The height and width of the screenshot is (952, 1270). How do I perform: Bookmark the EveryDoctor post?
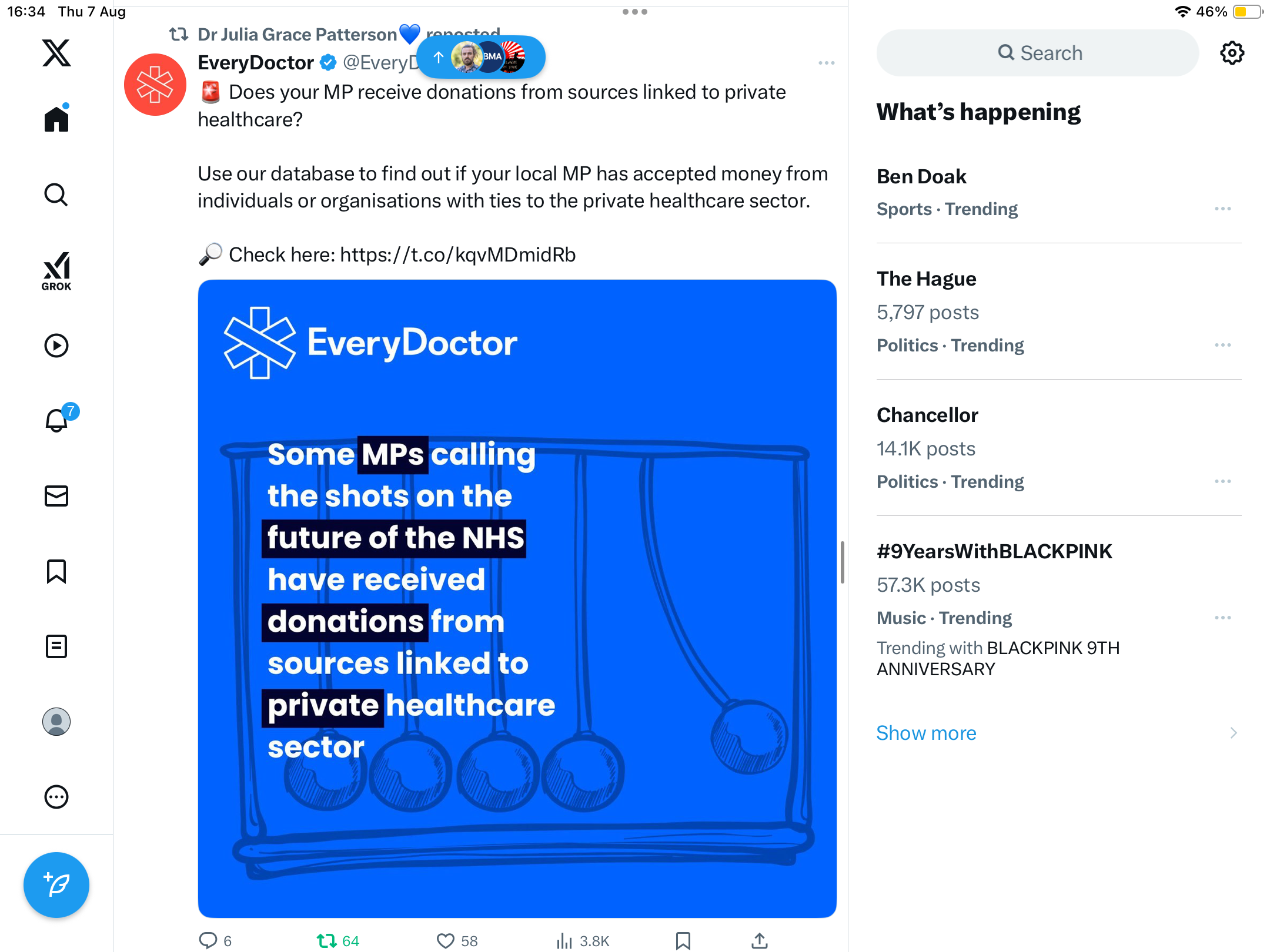(683, 941)
